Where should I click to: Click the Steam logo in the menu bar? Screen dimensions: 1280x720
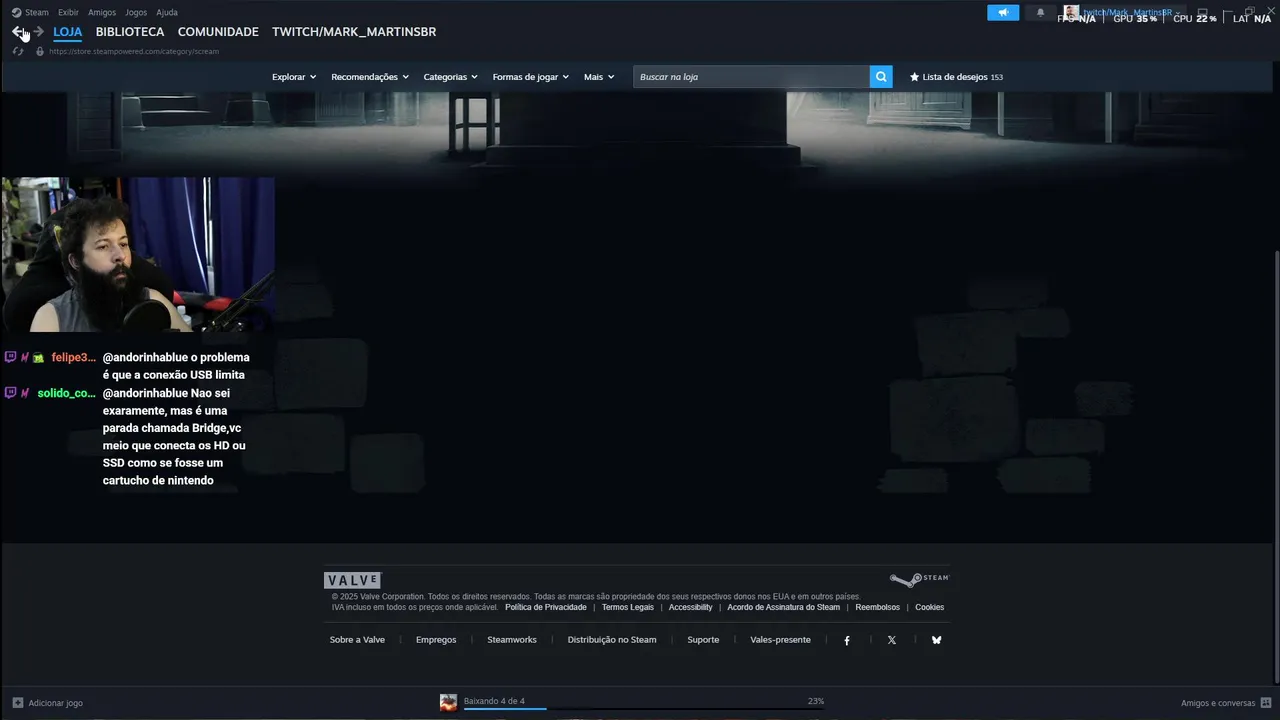point(16,12)
